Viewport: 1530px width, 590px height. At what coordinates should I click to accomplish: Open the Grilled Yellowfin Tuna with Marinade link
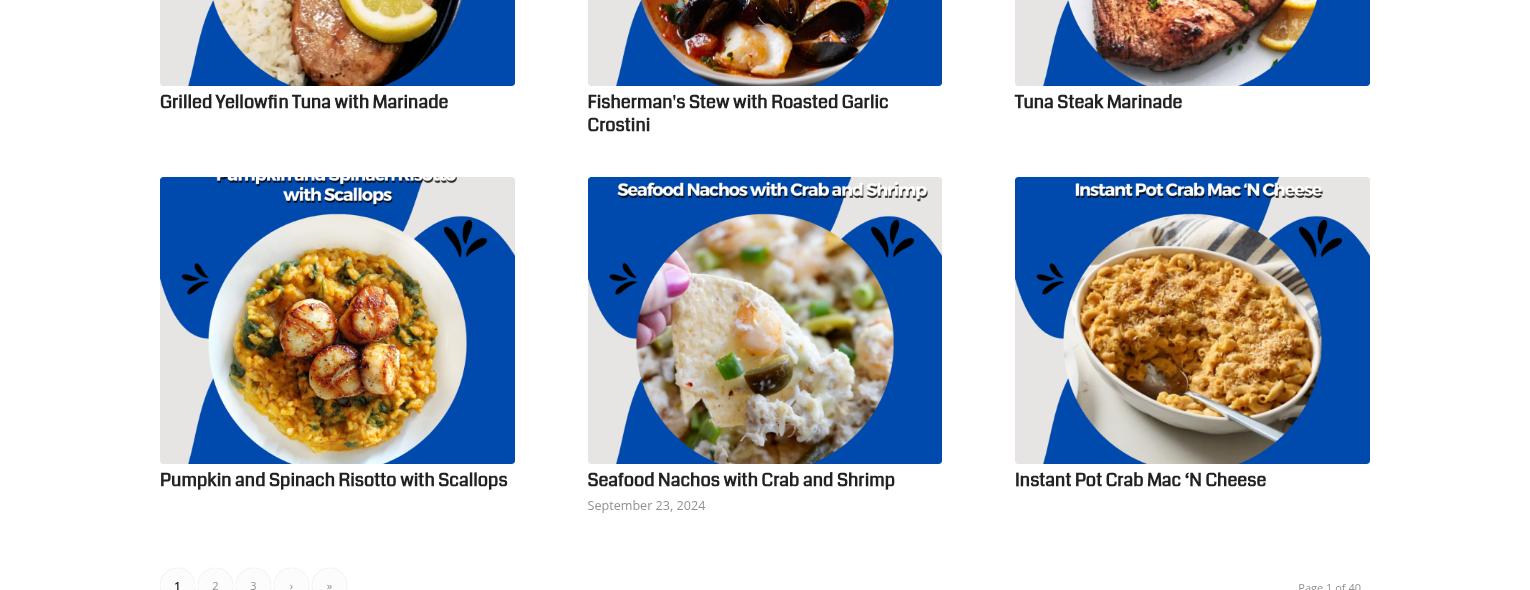click(x=304, y=102)
